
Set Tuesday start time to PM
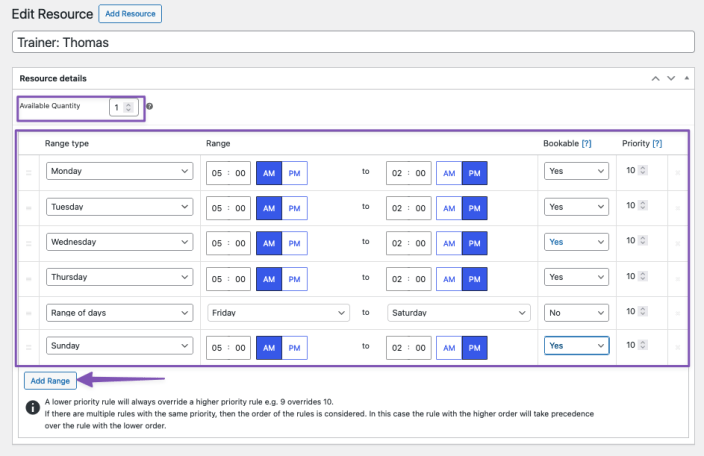coord(295,208)
